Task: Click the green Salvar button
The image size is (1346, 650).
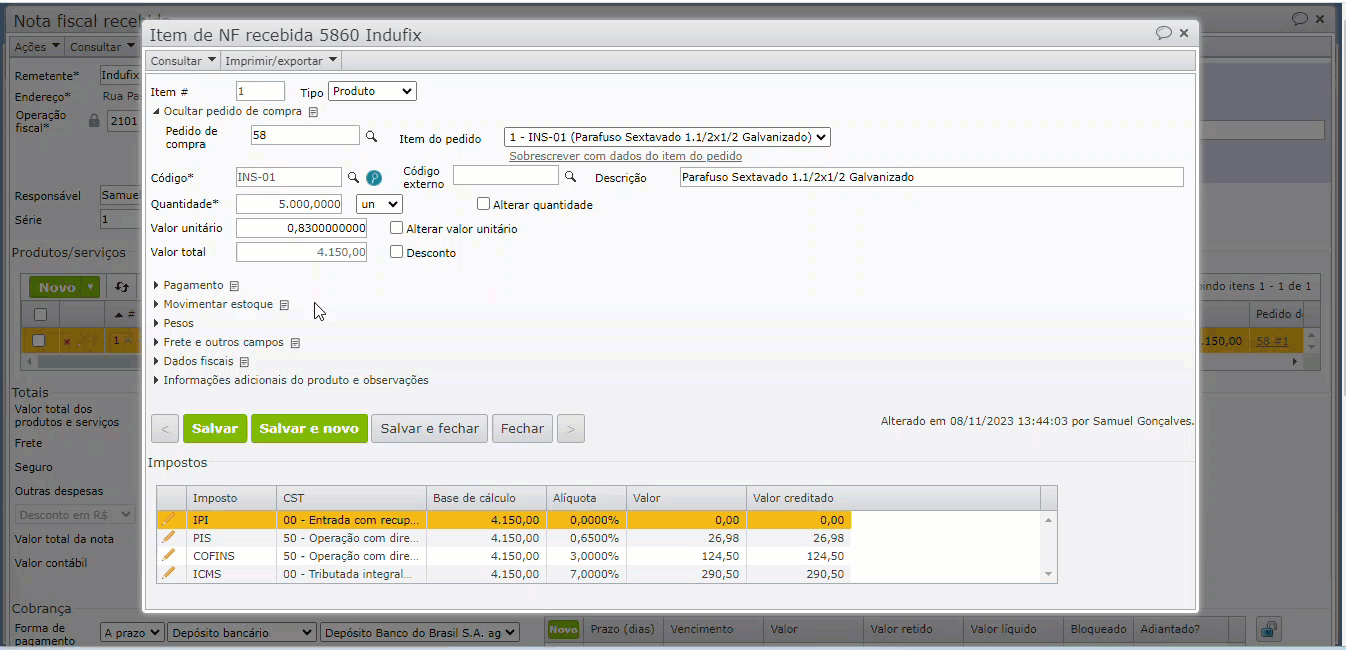Action: 215,429
